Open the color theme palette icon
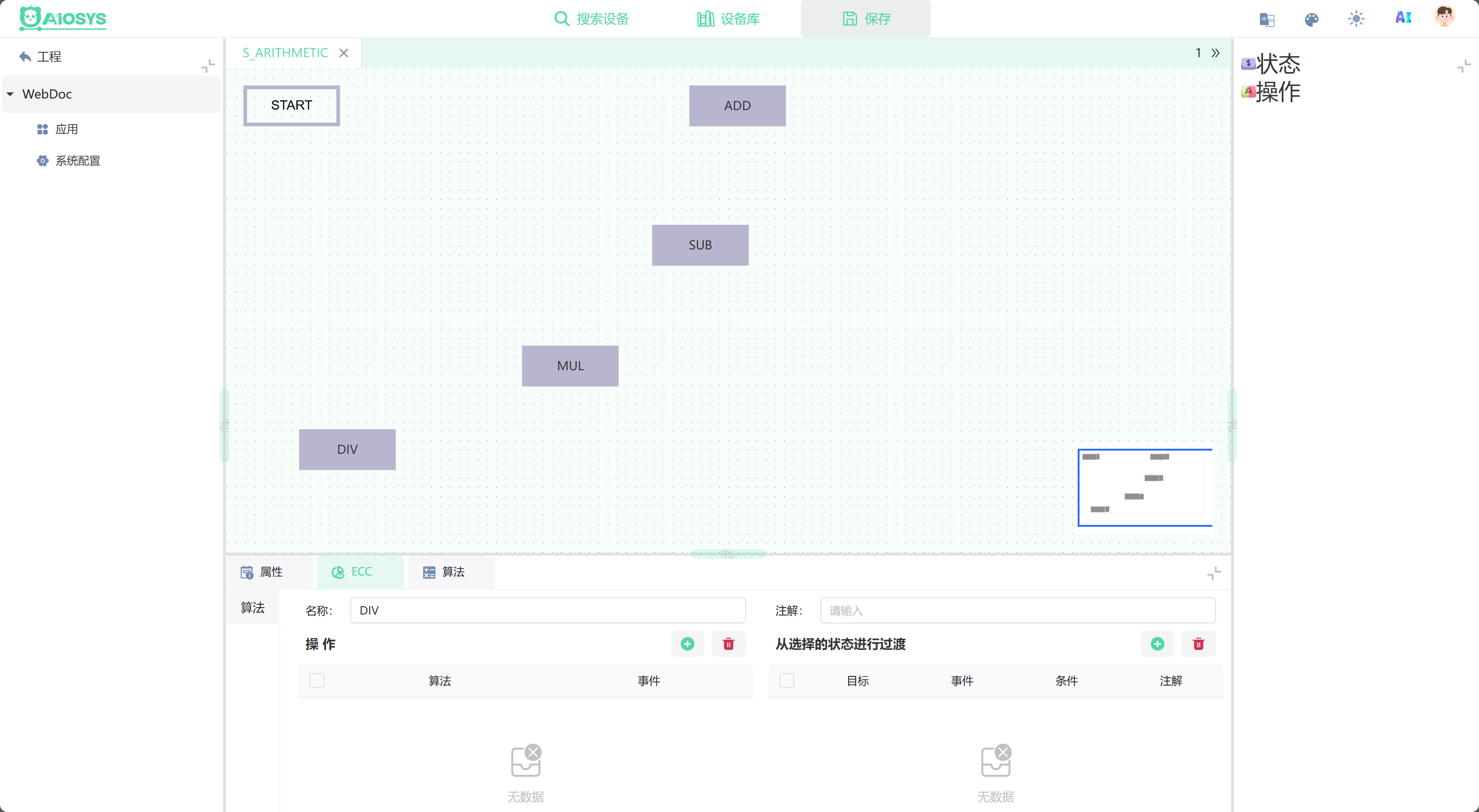Viewport: 1479px width, 812px height. [x=1311, y=19]
